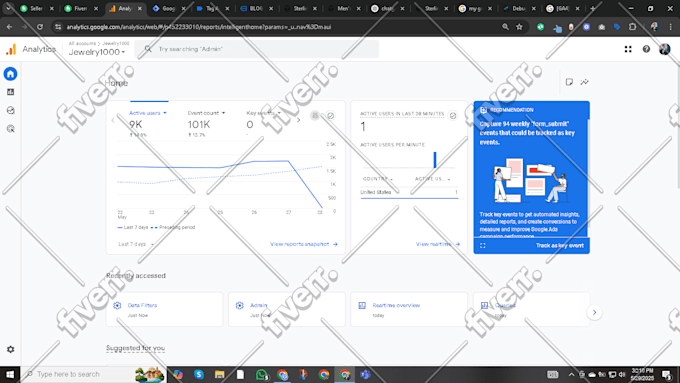Click the data quality check icon on Active users card
Viewport: 680px width, 383px height.
coord(330,116)
